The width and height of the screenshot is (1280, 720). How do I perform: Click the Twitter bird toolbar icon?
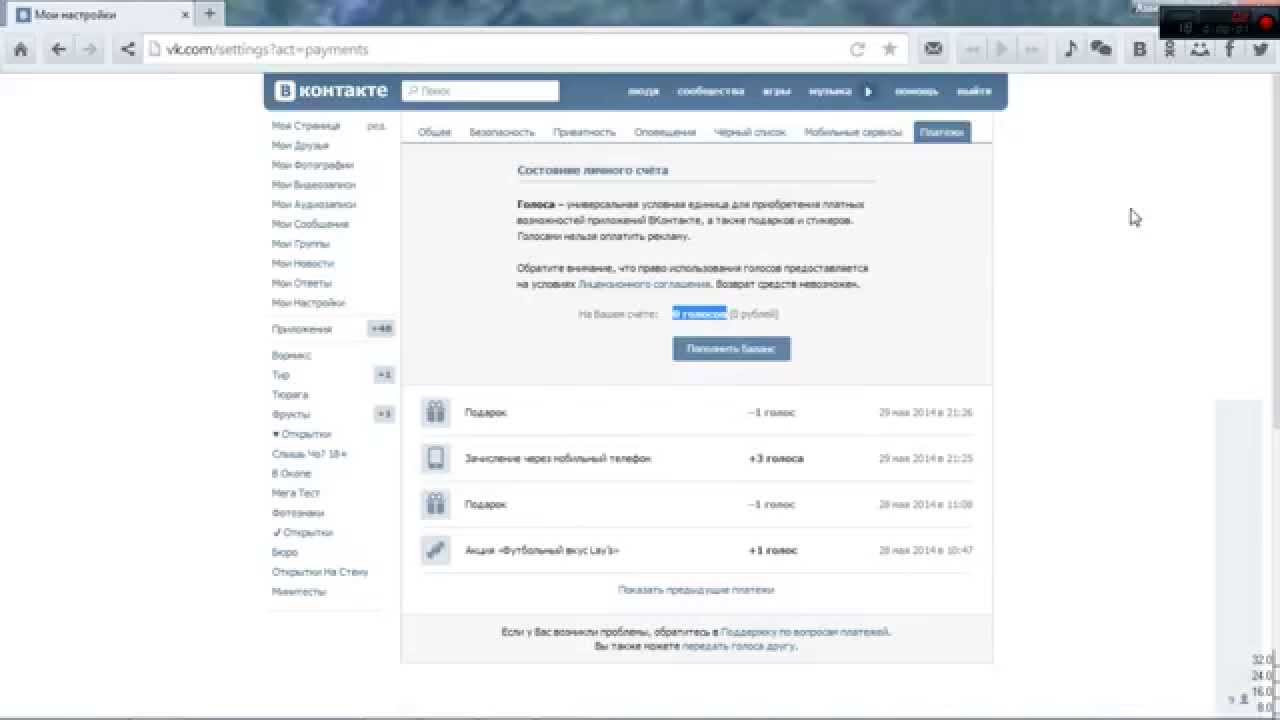(x=1261, y=49)
